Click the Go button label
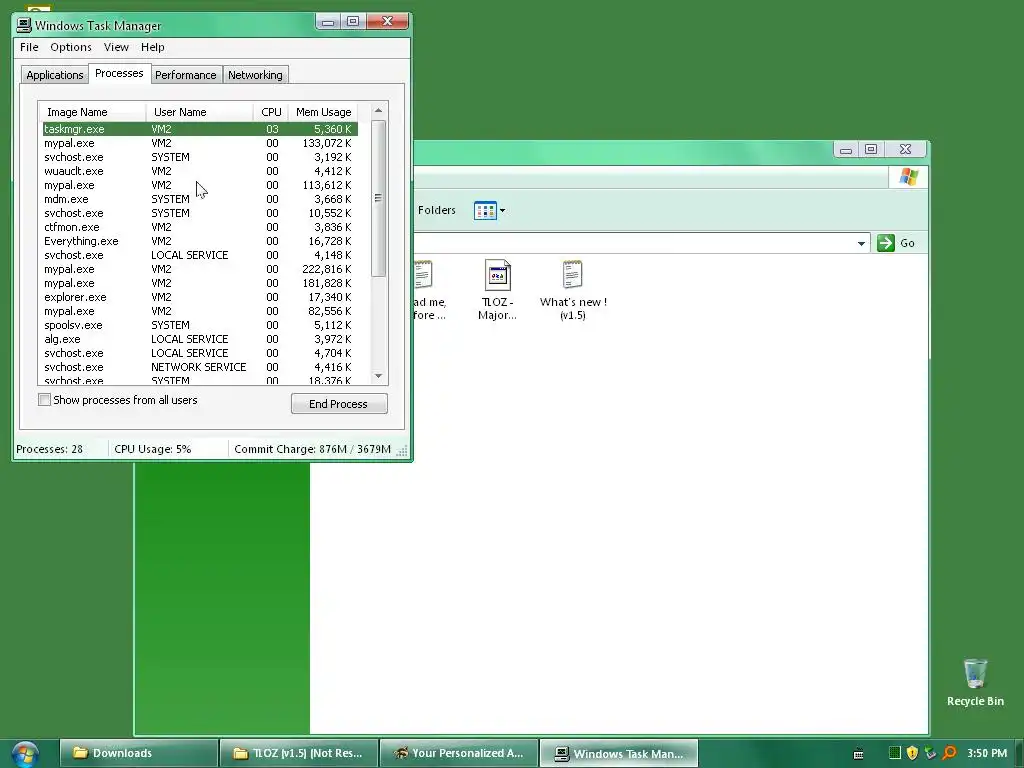 (907, 243)
